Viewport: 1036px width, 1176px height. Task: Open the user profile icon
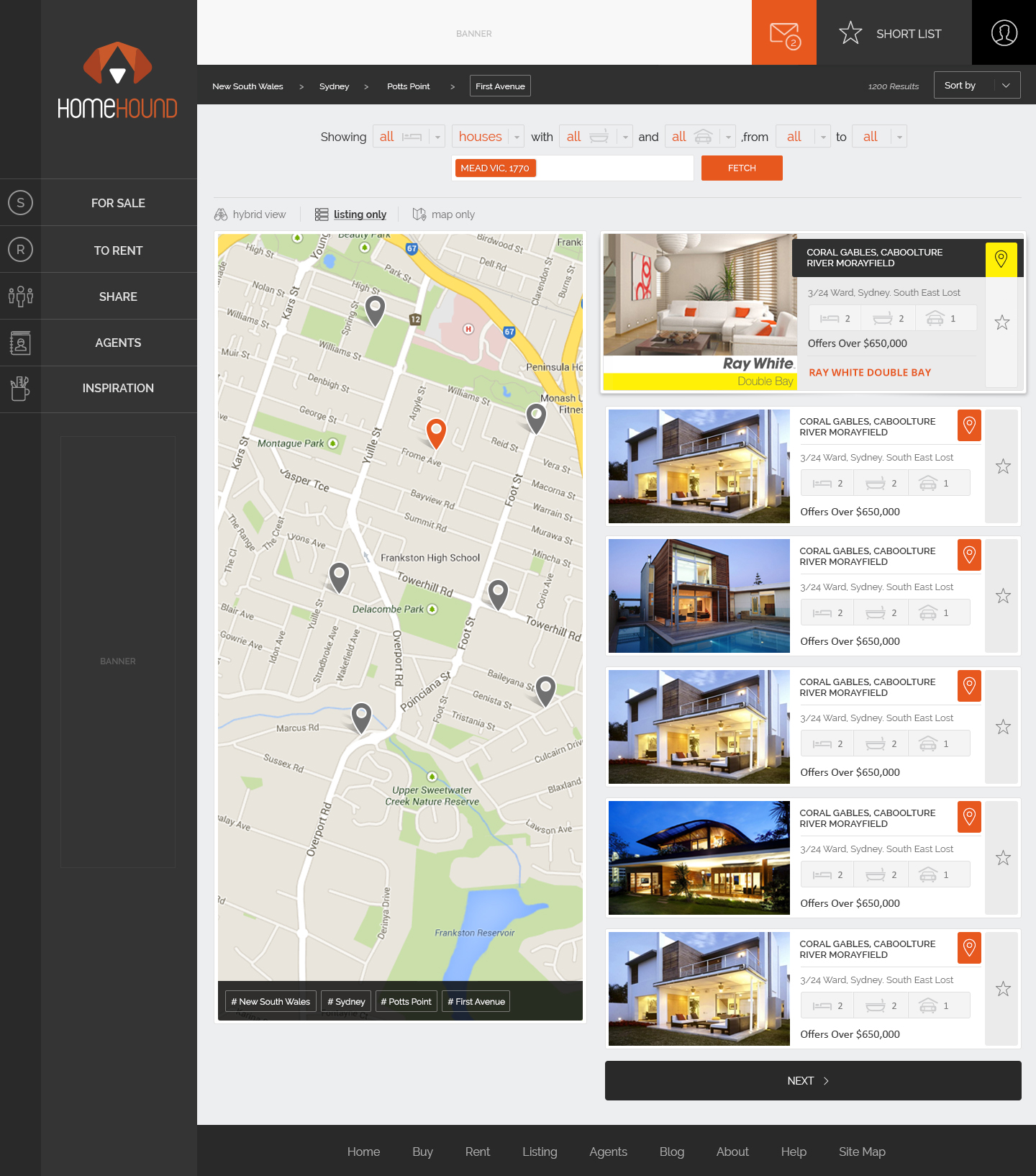pyautogui.click(x=1004, y=33)
